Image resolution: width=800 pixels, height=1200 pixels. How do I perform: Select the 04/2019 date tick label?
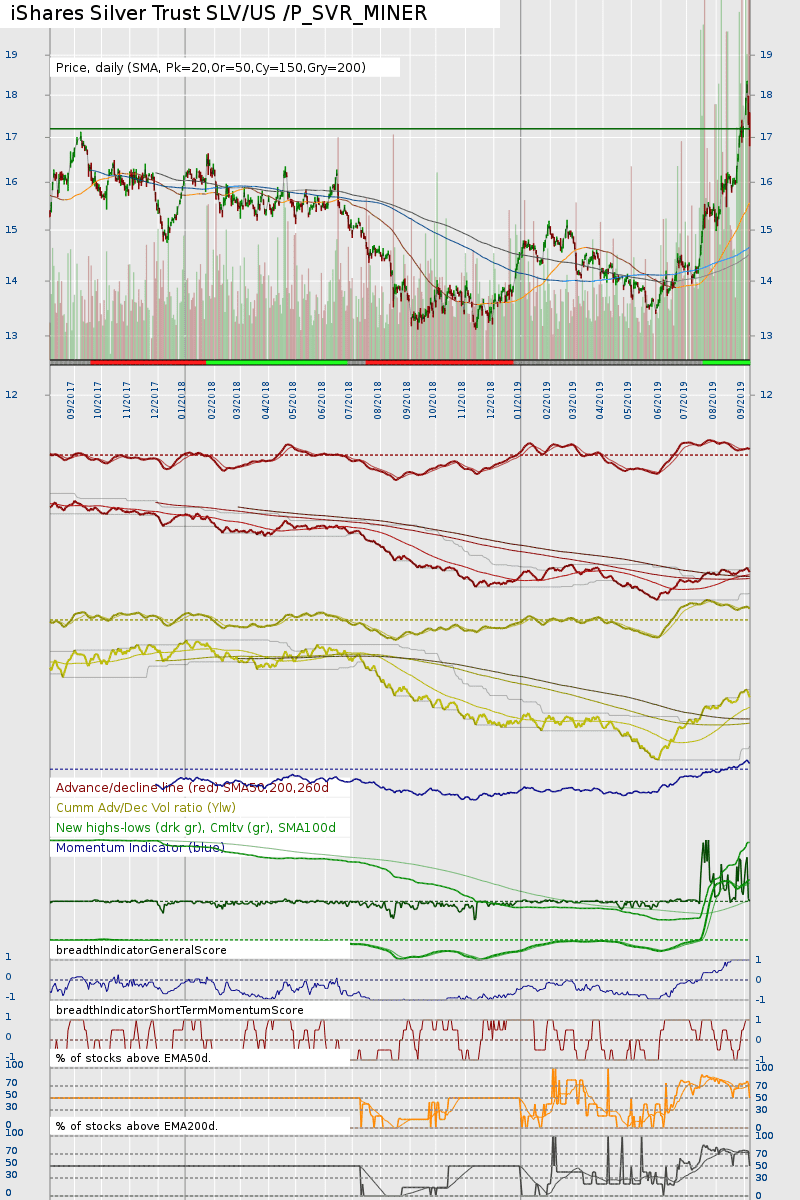(x=601, y=399)
